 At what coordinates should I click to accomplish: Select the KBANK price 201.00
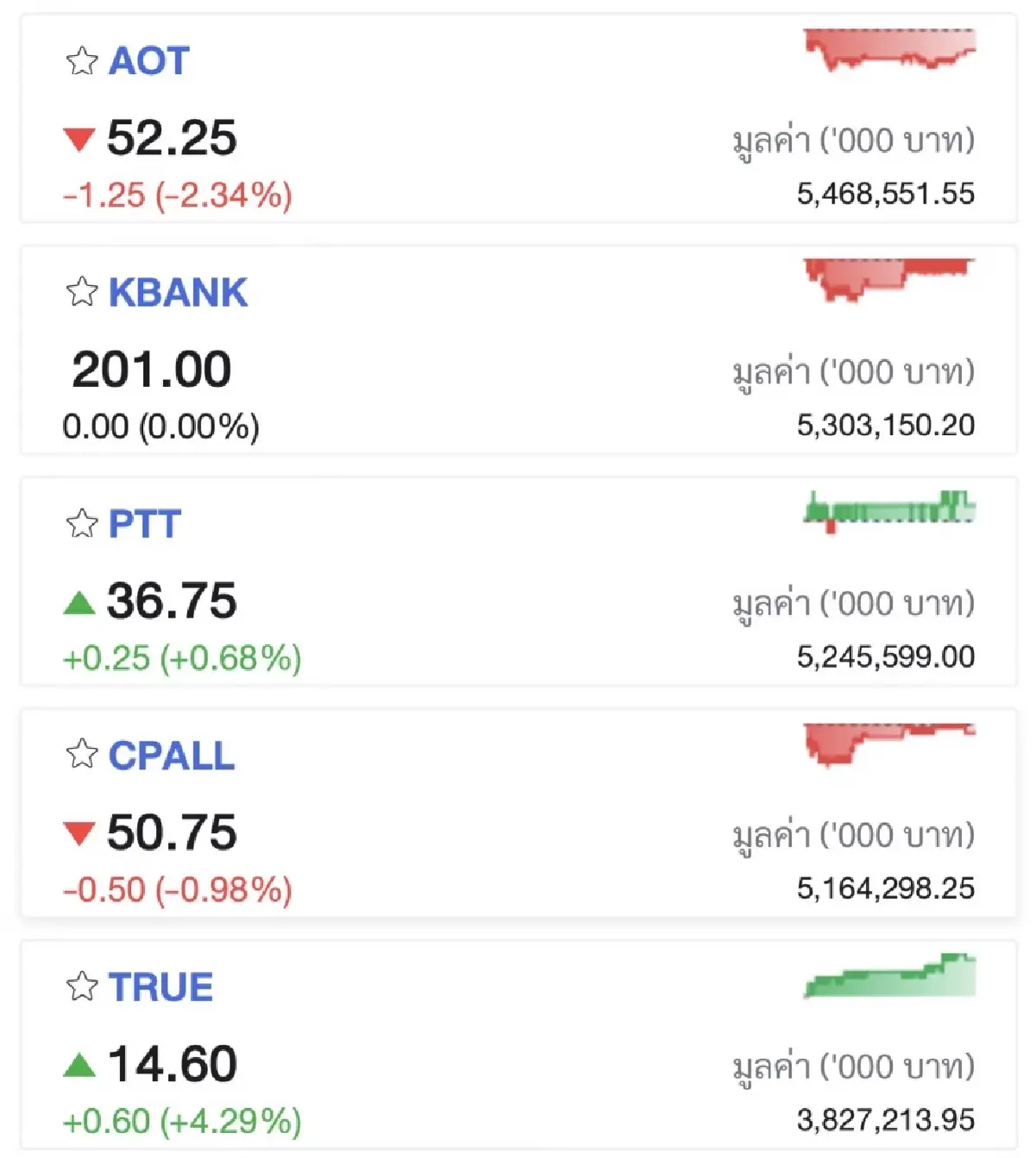tap(152, 370)
